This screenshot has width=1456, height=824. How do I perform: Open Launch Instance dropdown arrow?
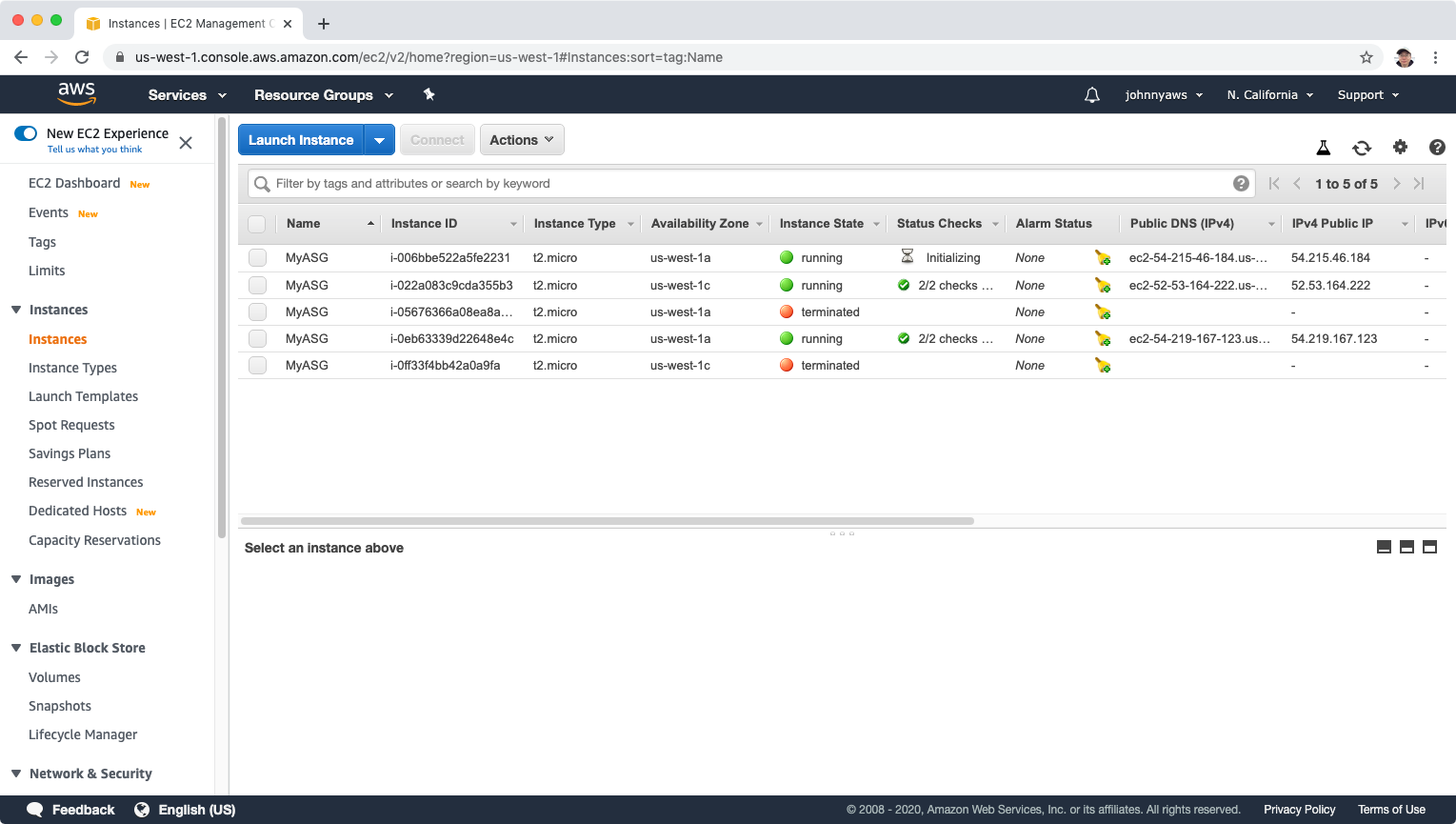379,140
